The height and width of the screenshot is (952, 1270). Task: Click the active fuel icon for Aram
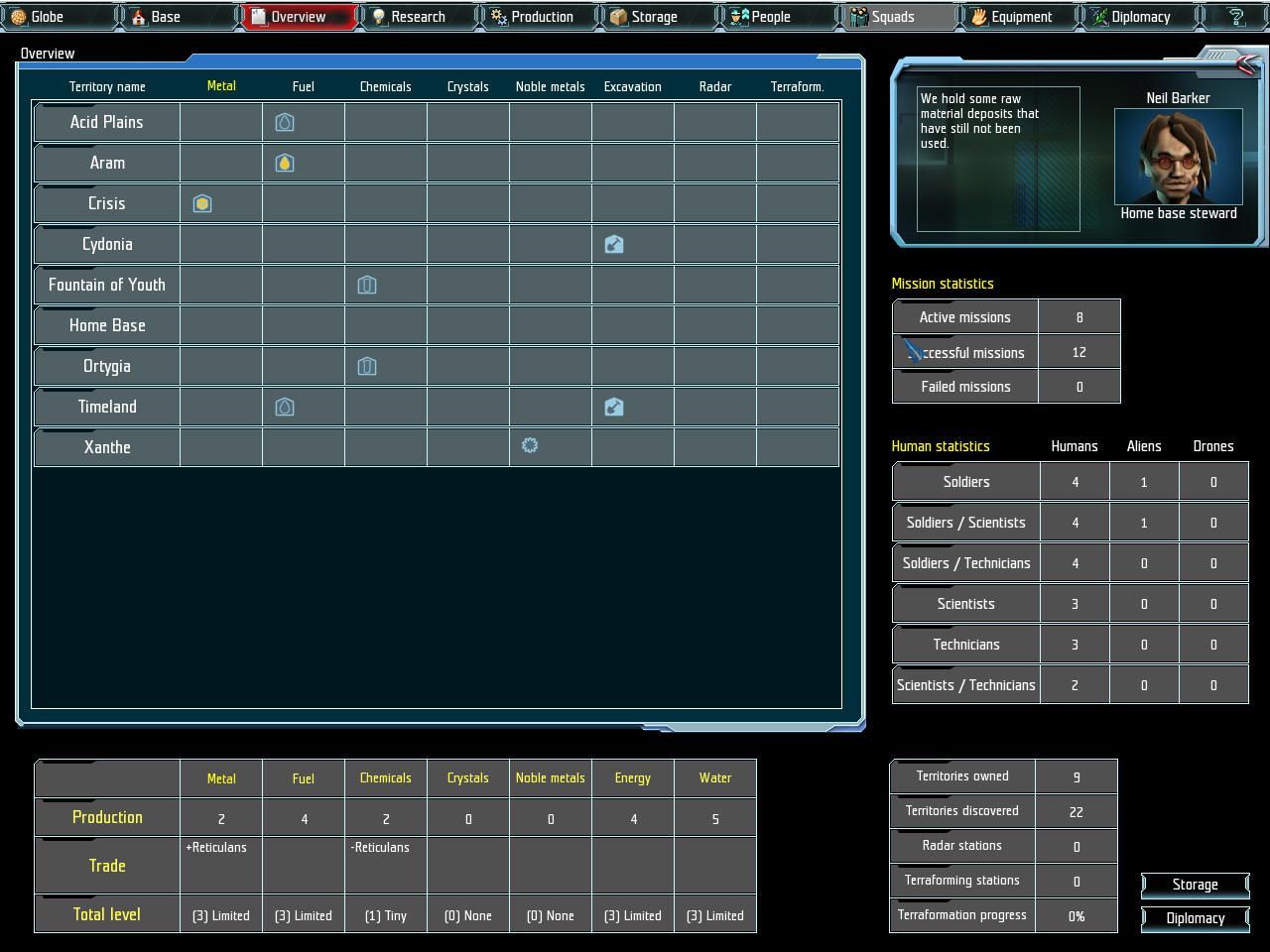tap(285, 164)
